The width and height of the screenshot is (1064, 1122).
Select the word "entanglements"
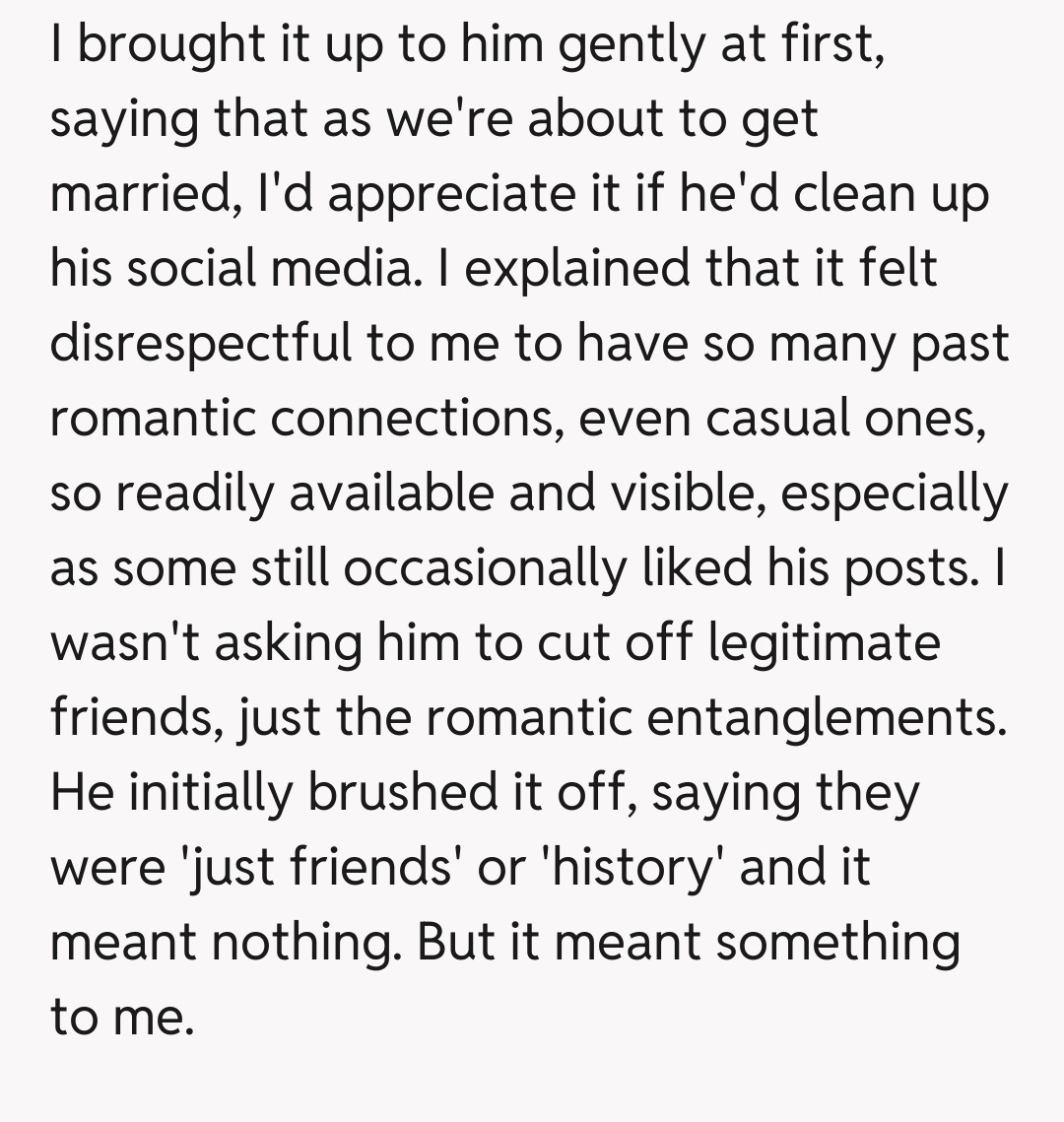[x=828, y=717]
